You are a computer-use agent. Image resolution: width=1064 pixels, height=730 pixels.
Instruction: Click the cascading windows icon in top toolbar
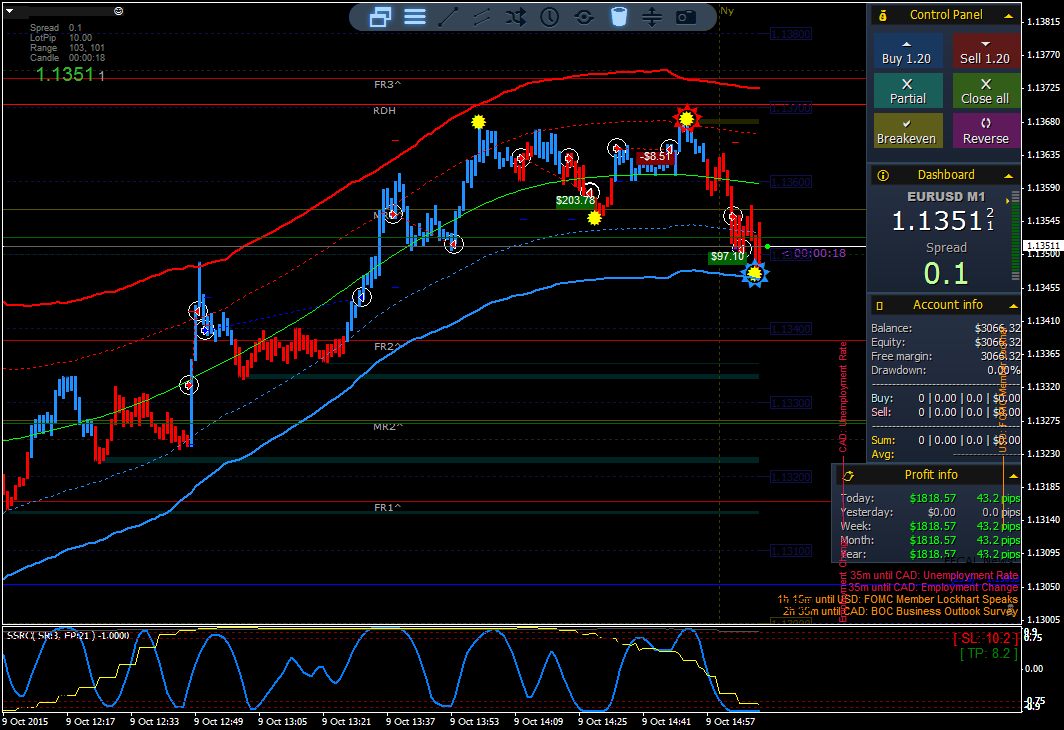click(380, 17)
